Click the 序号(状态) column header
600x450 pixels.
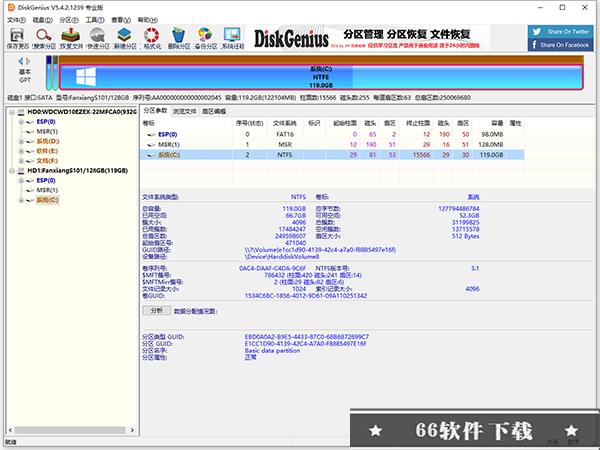(249, 123)
